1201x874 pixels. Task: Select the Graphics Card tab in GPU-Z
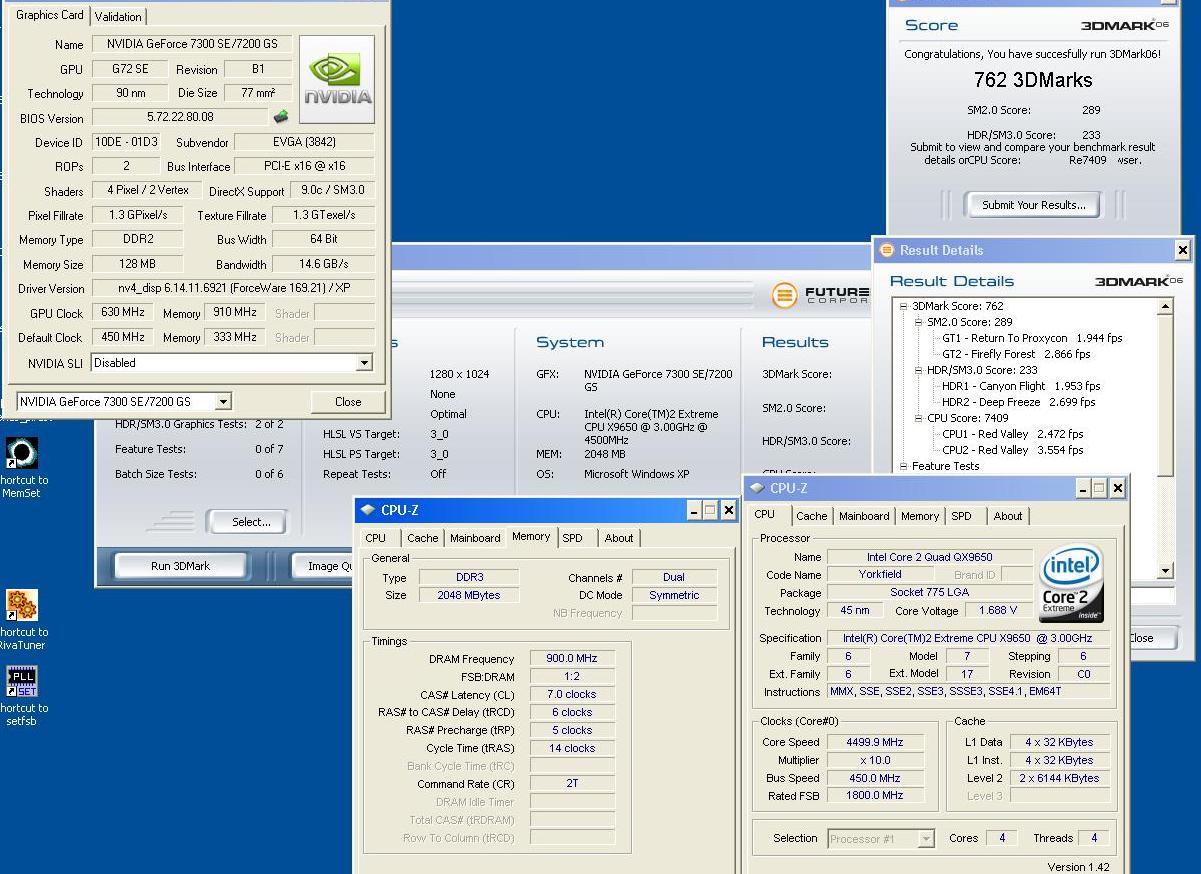pos(50,15)
